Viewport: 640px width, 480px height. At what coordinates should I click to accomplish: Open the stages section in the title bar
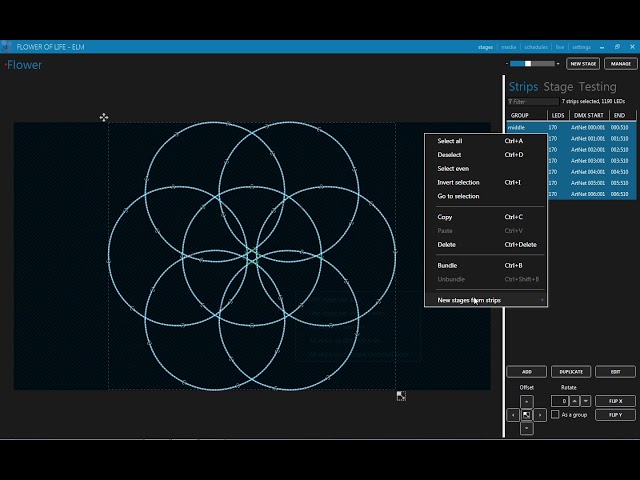point(485,47)
